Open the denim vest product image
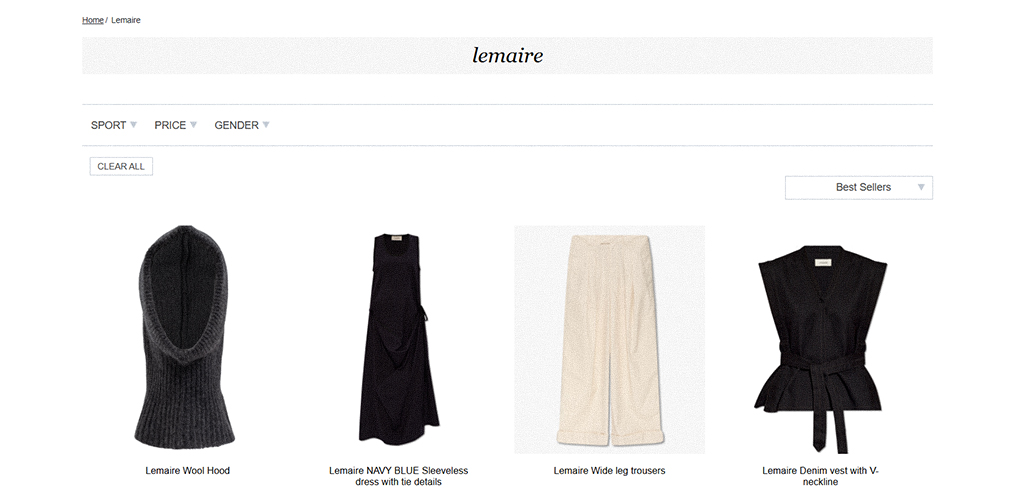 point(820,338)
